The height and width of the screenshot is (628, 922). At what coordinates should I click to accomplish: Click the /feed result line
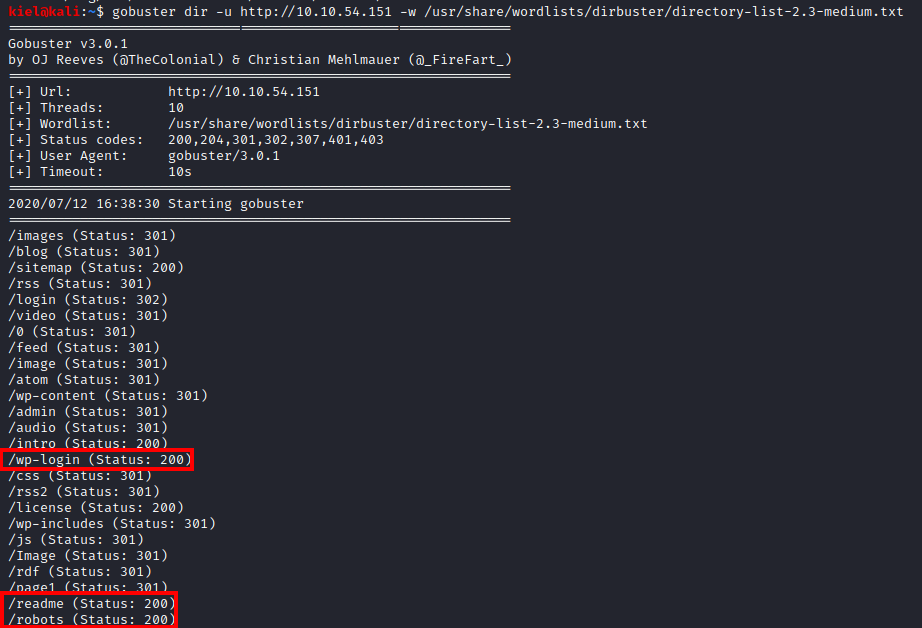coord(84,348)
